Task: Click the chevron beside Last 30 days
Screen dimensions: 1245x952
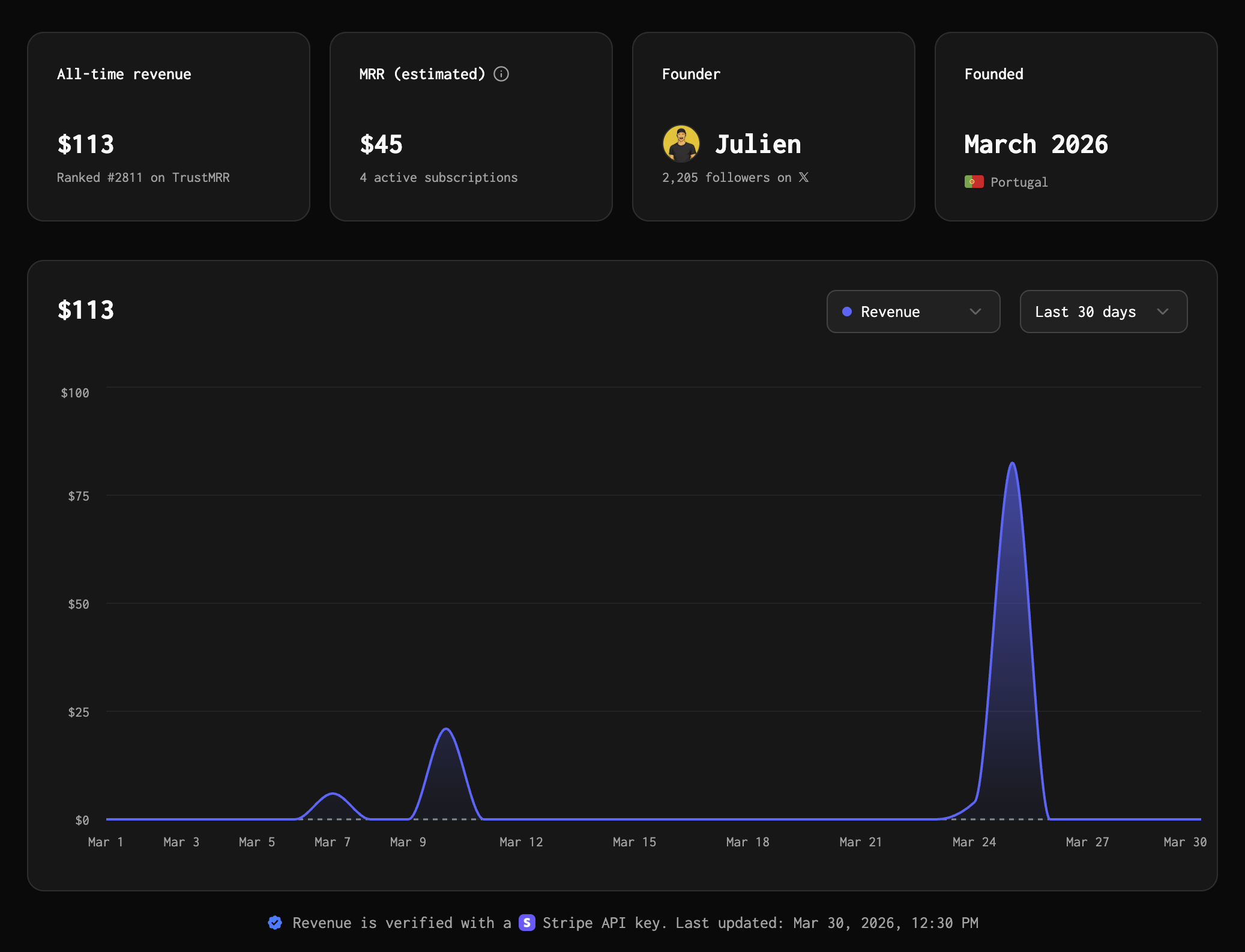Action: click(x=1163, y=312)
